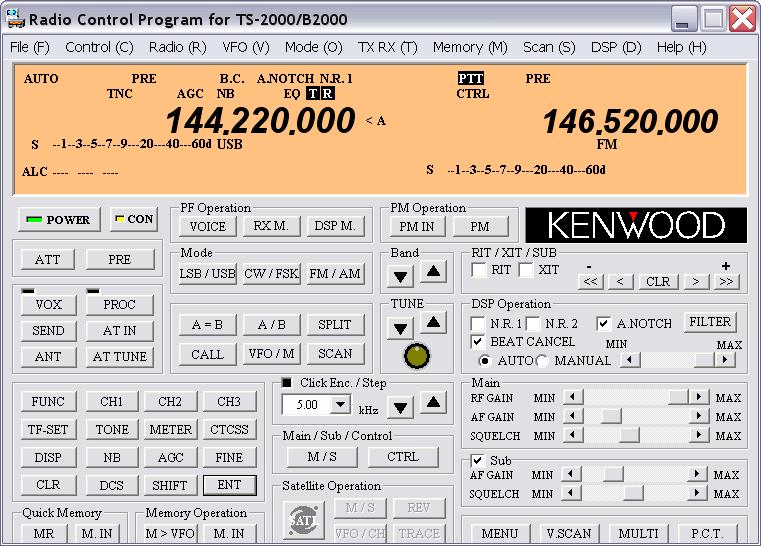Image resolution: width=761 pixels, height=546 pixels.
Task: Click the ENT keypad button
Action: pyautogui.click(x=229, y=485)
